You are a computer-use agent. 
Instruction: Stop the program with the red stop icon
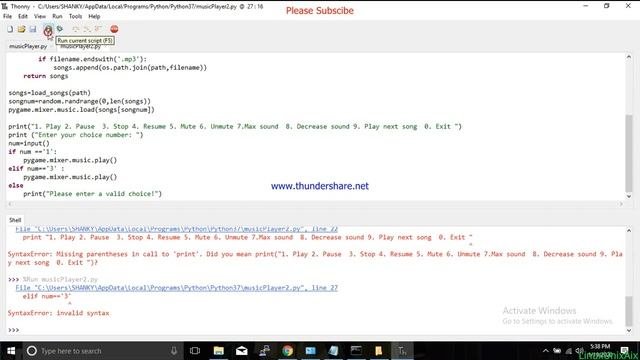(114, 29)
